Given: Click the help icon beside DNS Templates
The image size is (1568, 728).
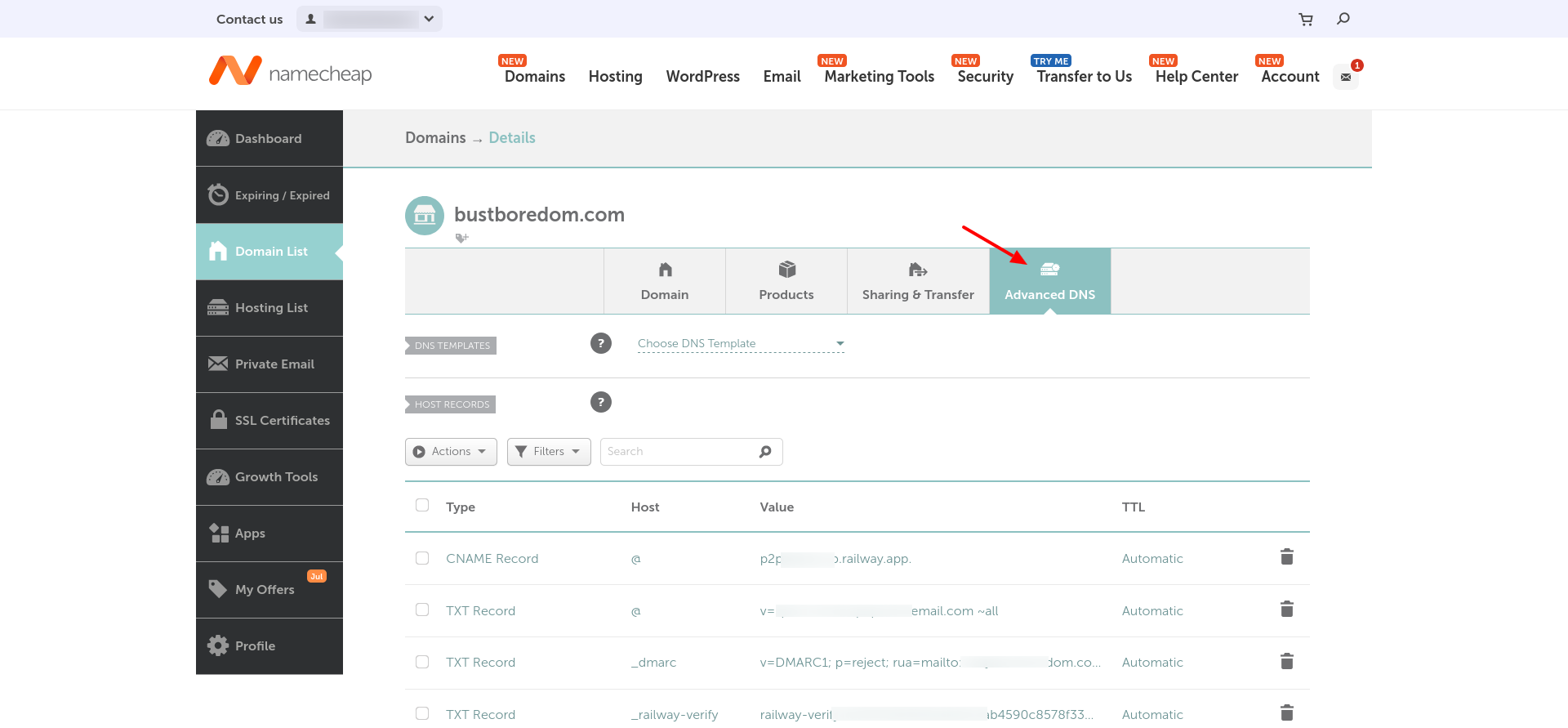Looking at the screenshot, I should tap(601, 343).
